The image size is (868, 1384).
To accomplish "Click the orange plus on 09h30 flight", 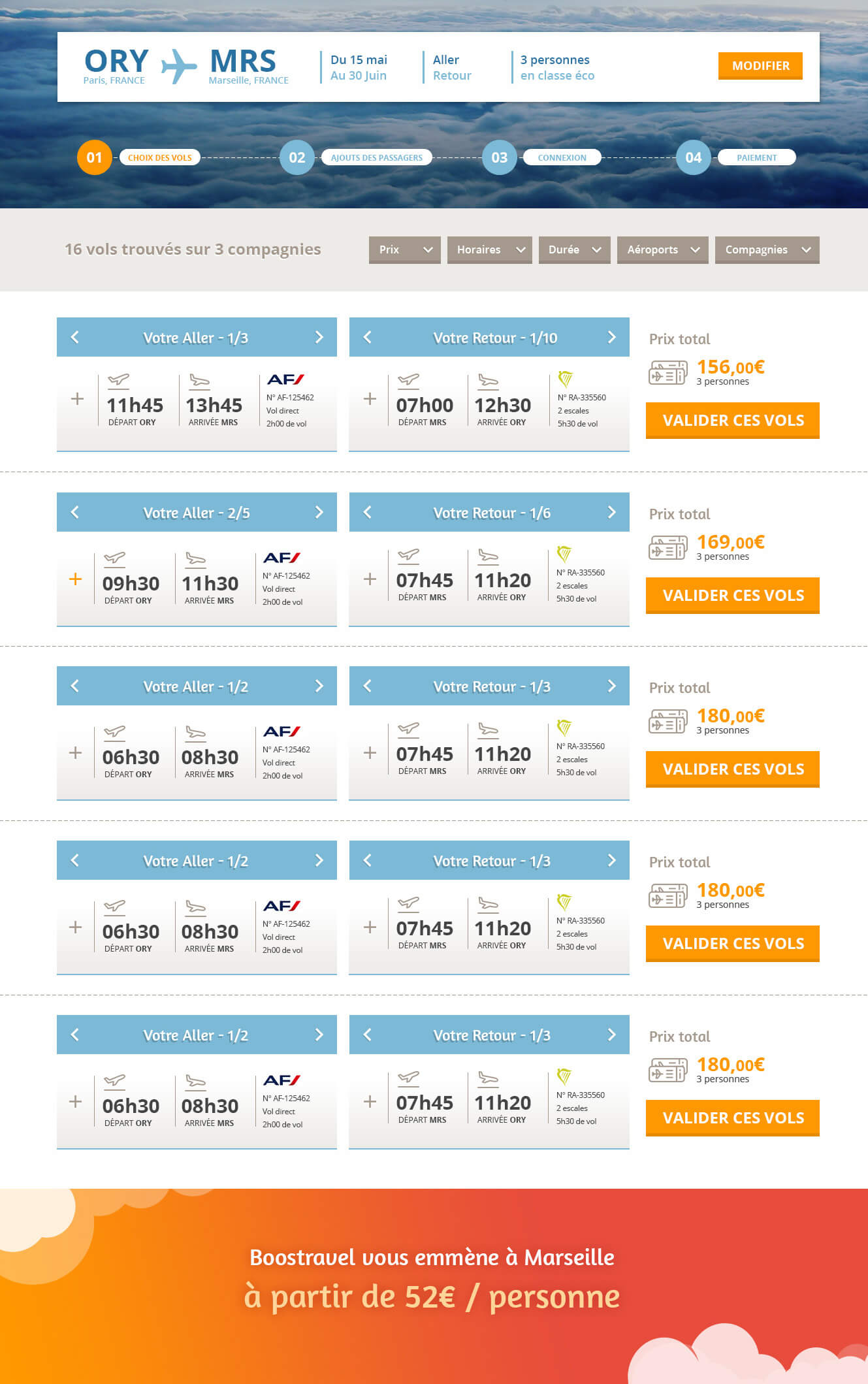I will point(76,579).
